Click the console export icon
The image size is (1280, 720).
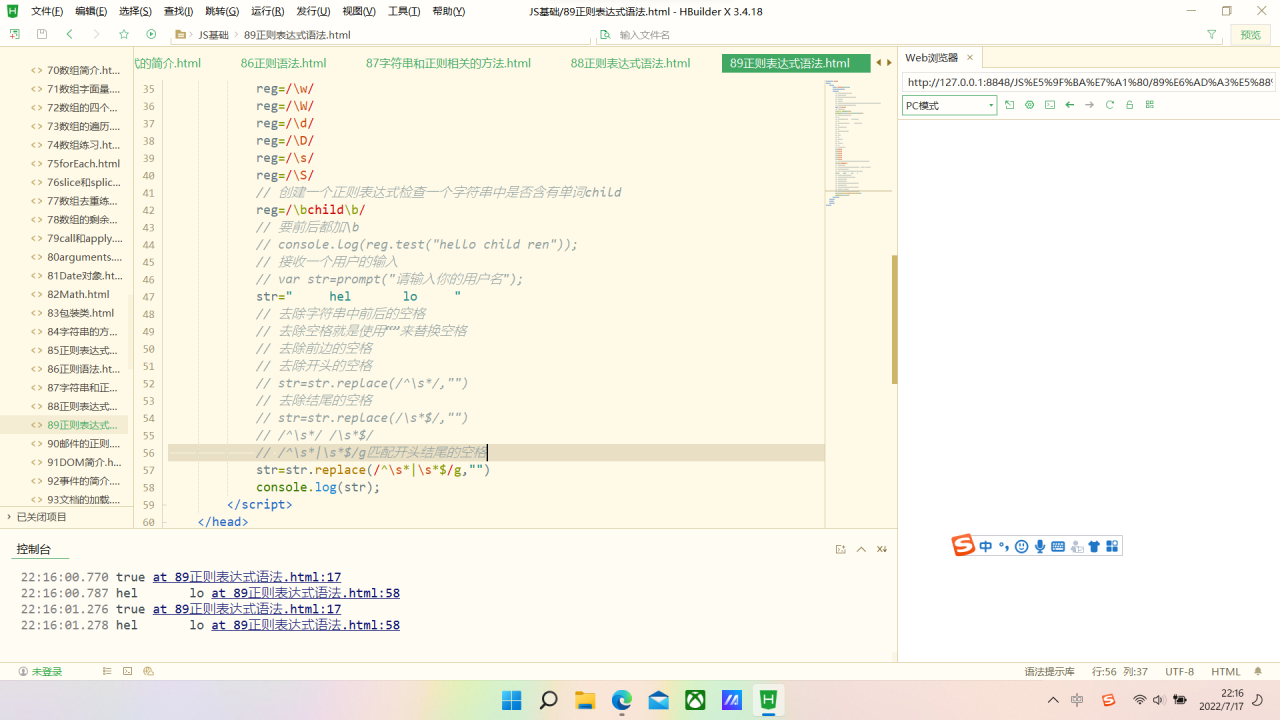(x=841, y=549)
